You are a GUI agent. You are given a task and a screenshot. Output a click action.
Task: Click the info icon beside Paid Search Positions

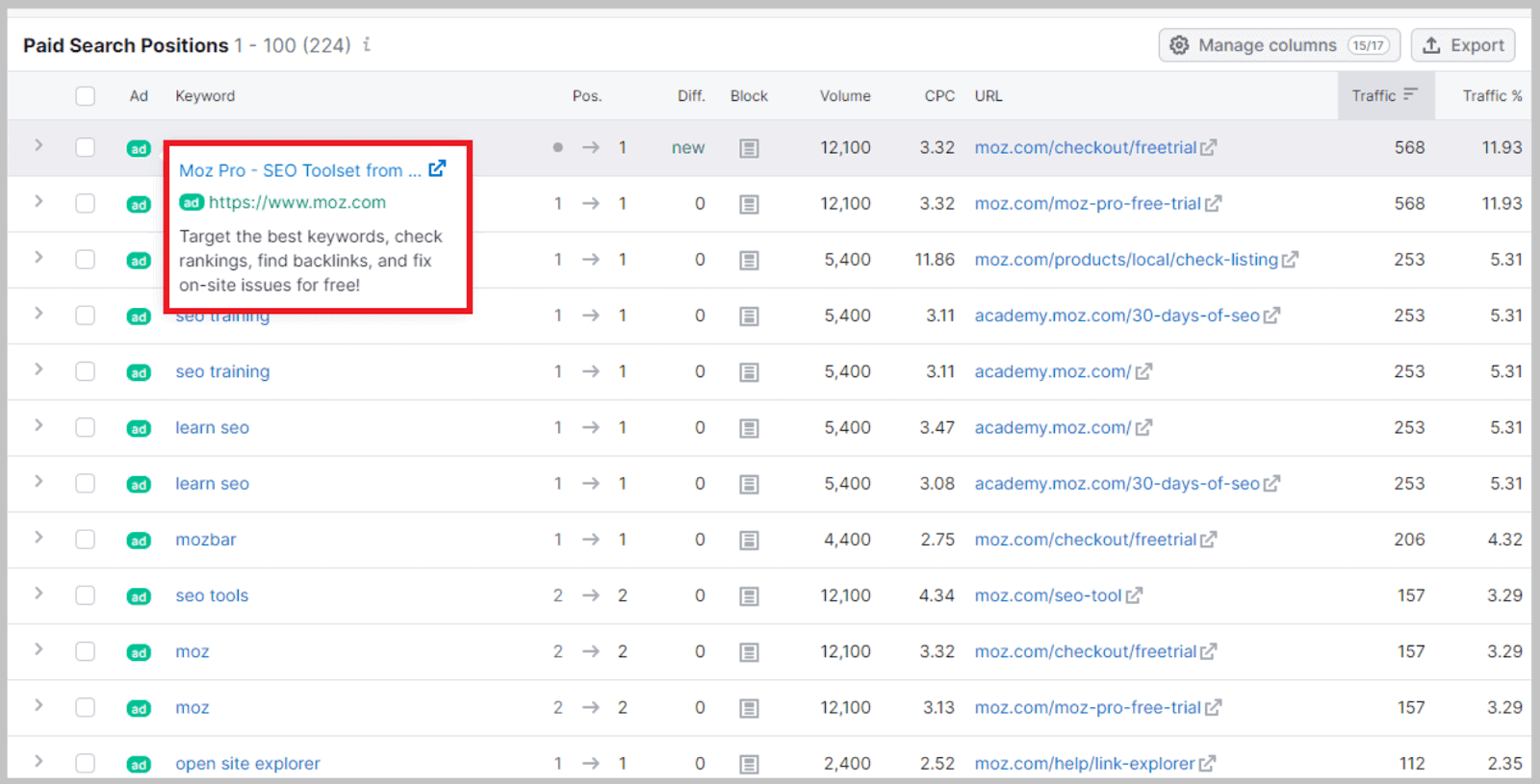coord(367,44)
